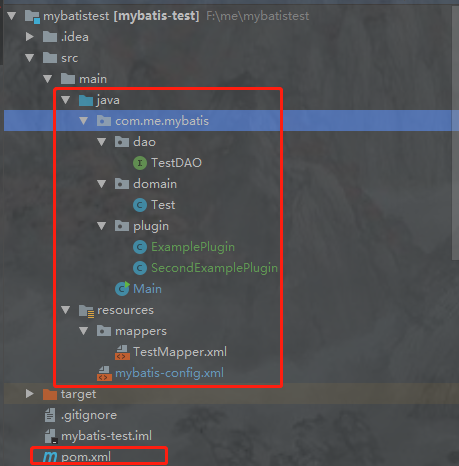
Task: Click the Maven pom.xml icon
Action: click(50, 457)
